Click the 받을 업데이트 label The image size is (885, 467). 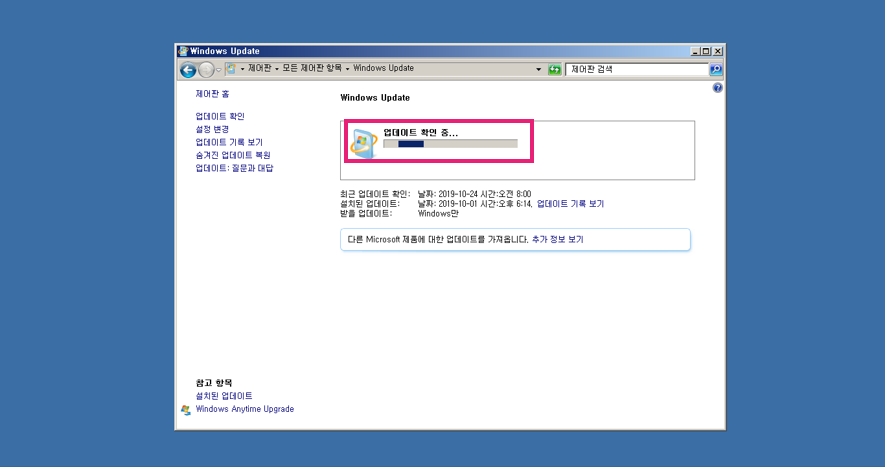tap(366, 214)
